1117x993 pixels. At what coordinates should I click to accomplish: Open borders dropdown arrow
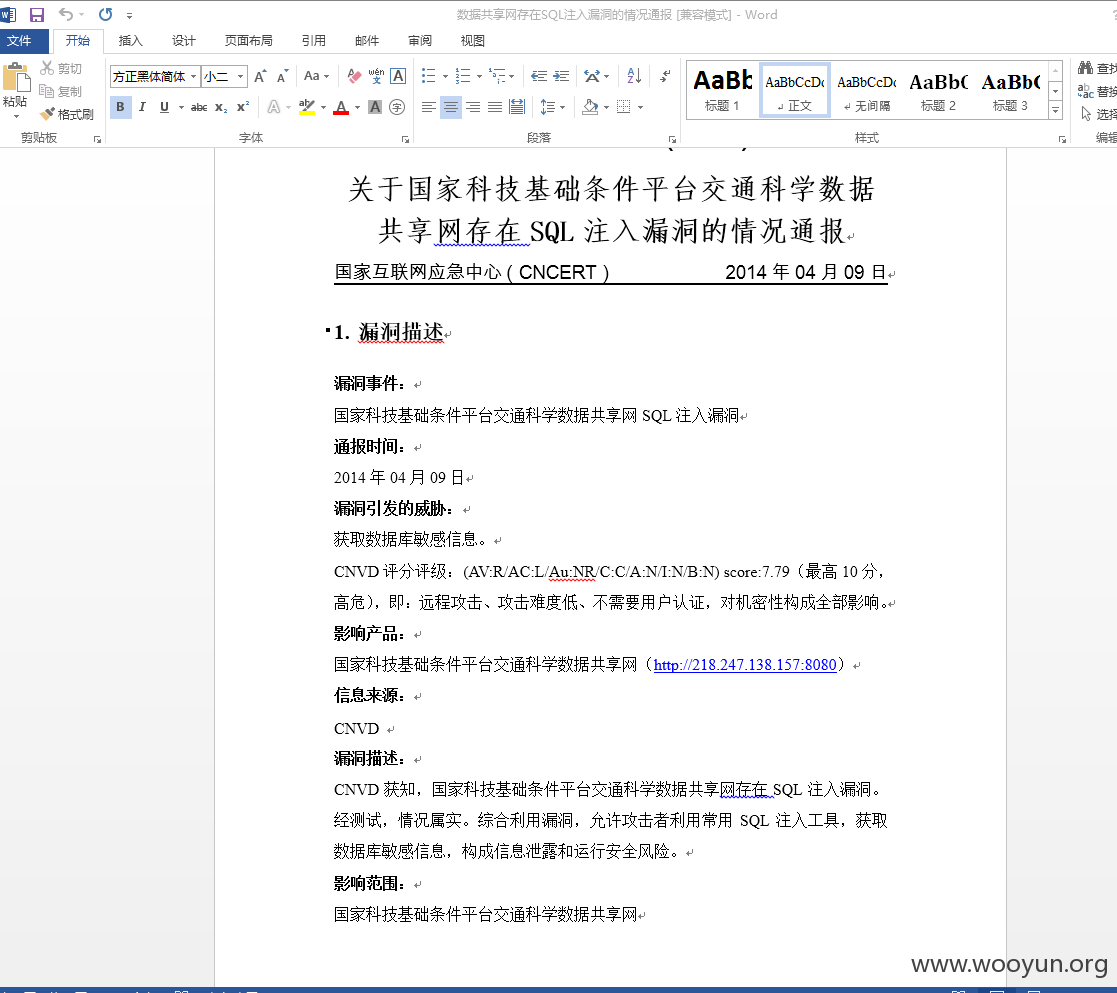(x=640, y=108)
